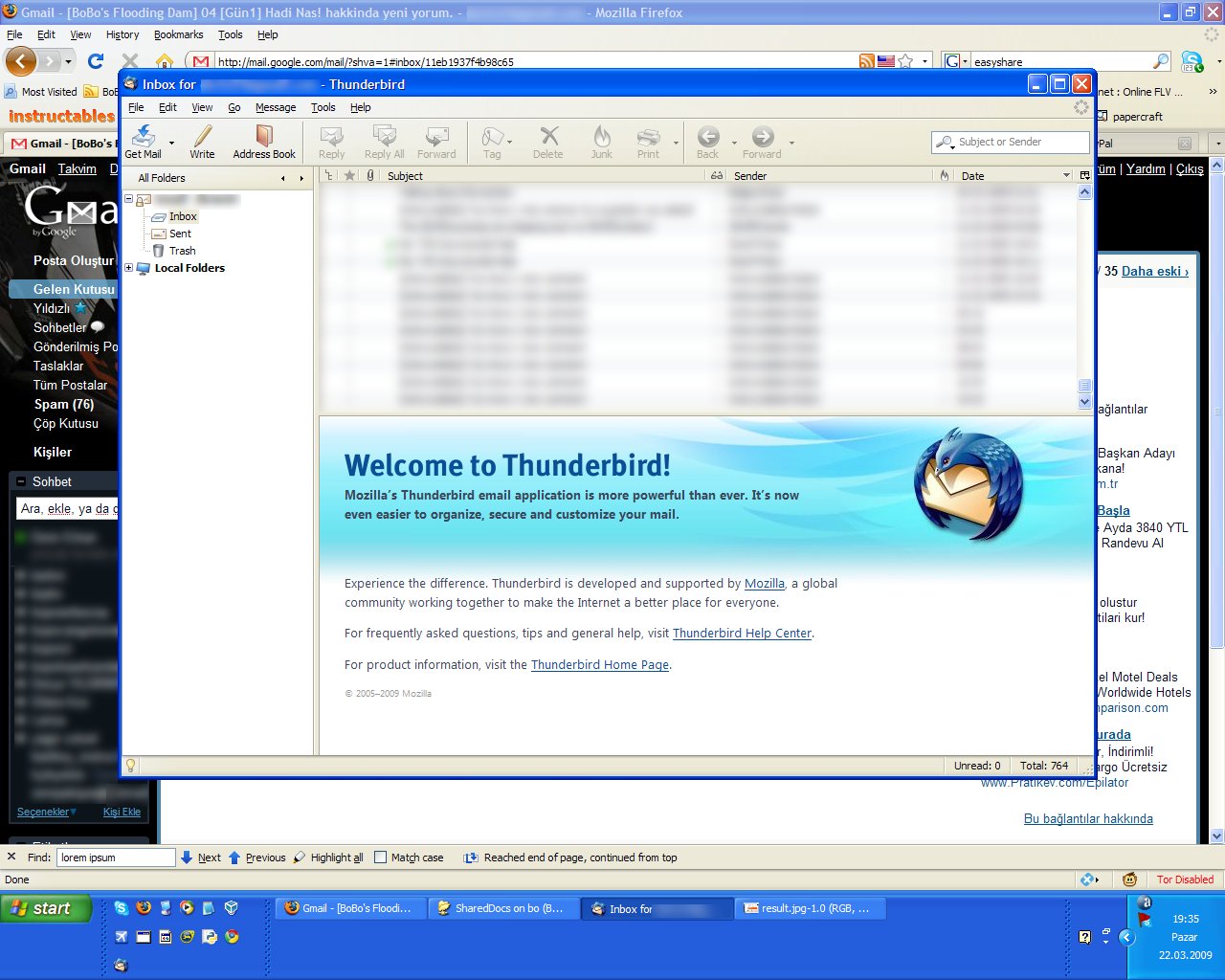Click the attachment column toggle in message list

(371, 175)
